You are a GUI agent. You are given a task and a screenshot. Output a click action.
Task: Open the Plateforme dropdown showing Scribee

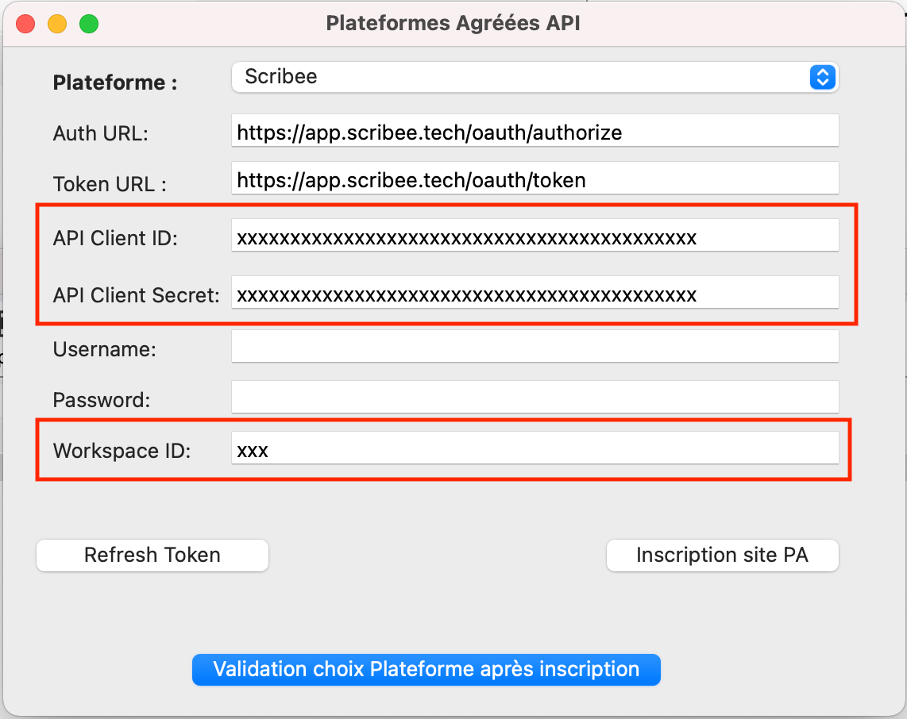[x=535, y=77]
